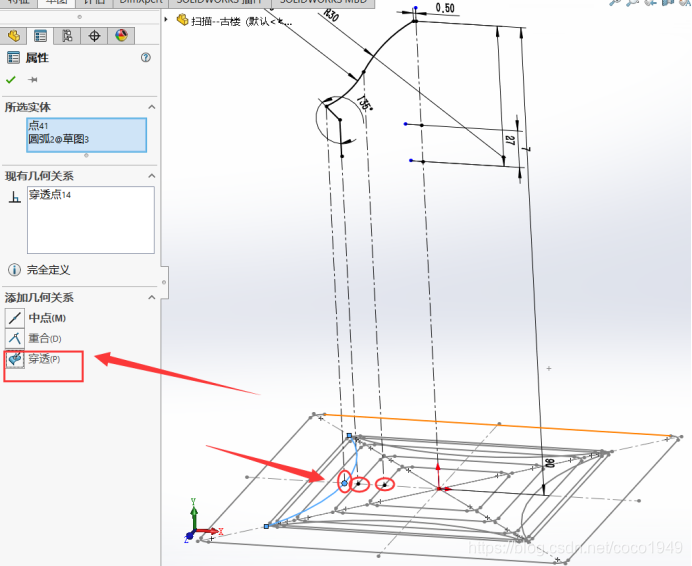Select 点41 in the selected entities list

38,126
